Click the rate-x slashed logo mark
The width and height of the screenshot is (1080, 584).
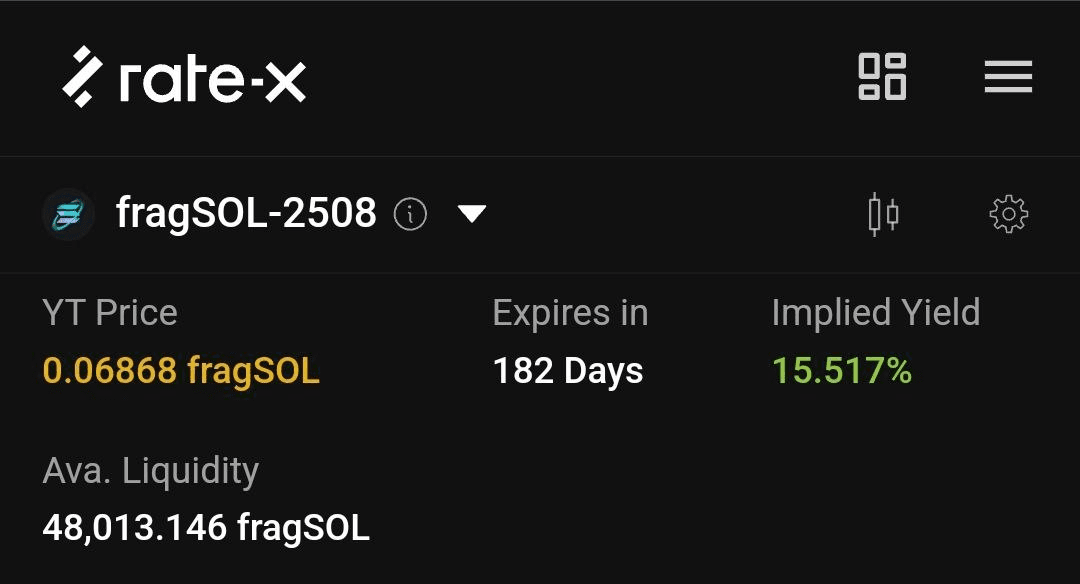coord(83,76)
